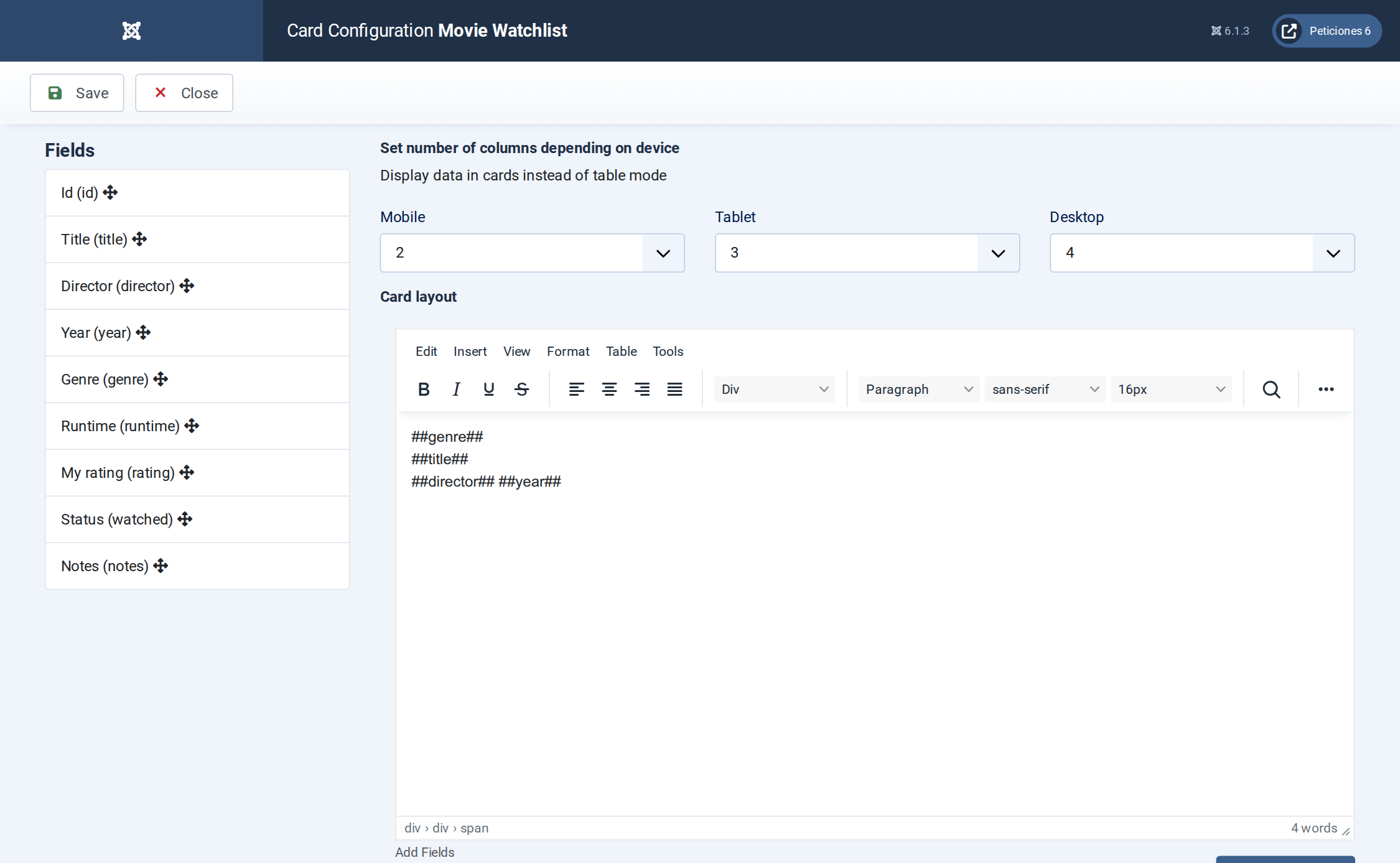Screen dimensions: 1400x863
Task: Open the Table menu
Action: tap(621, 352)
